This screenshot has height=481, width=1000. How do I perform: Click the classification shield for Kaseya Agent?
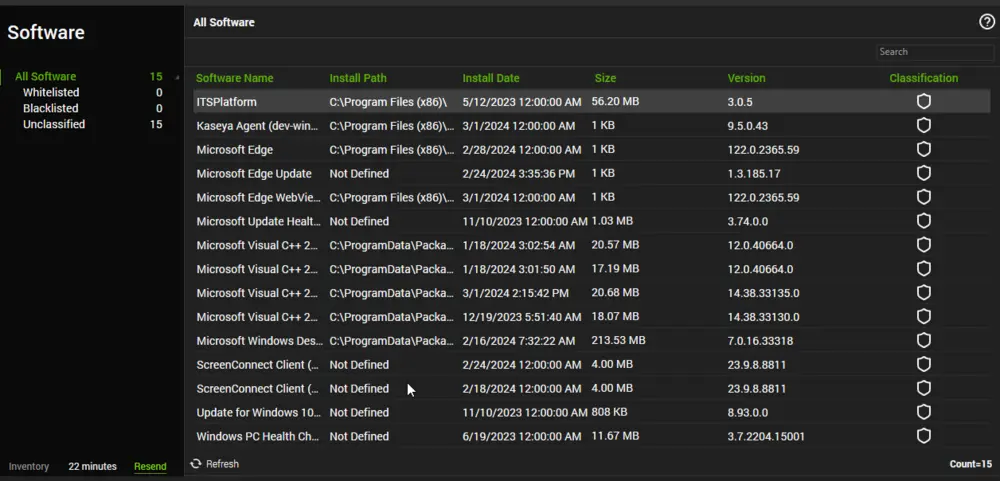click(923, 126)
